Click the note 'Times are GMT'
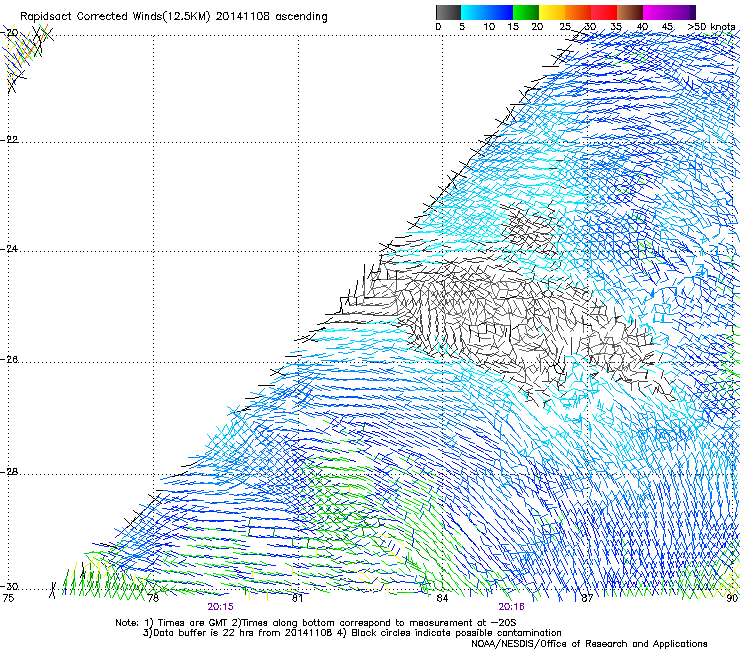 (193, 623)
